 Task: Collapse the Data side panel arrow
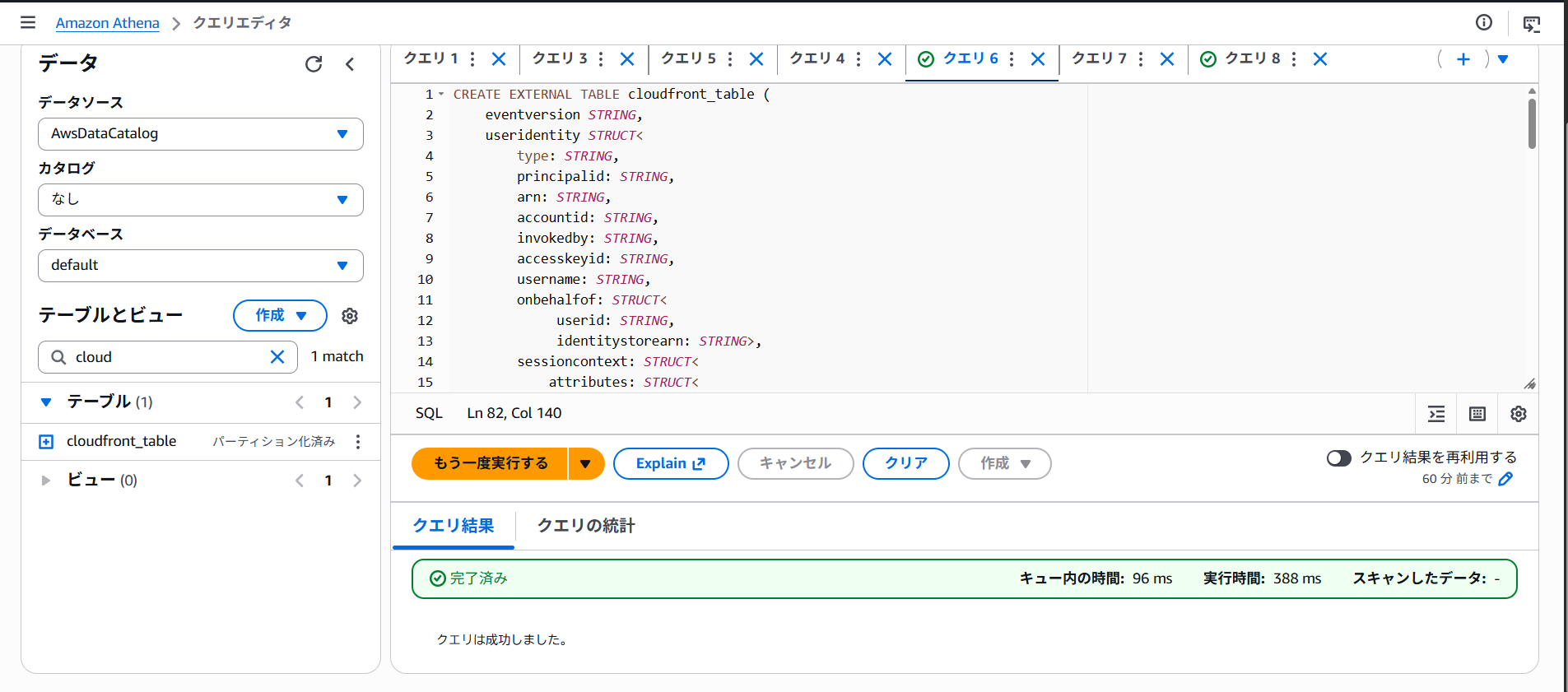click(x=350, y=64)
